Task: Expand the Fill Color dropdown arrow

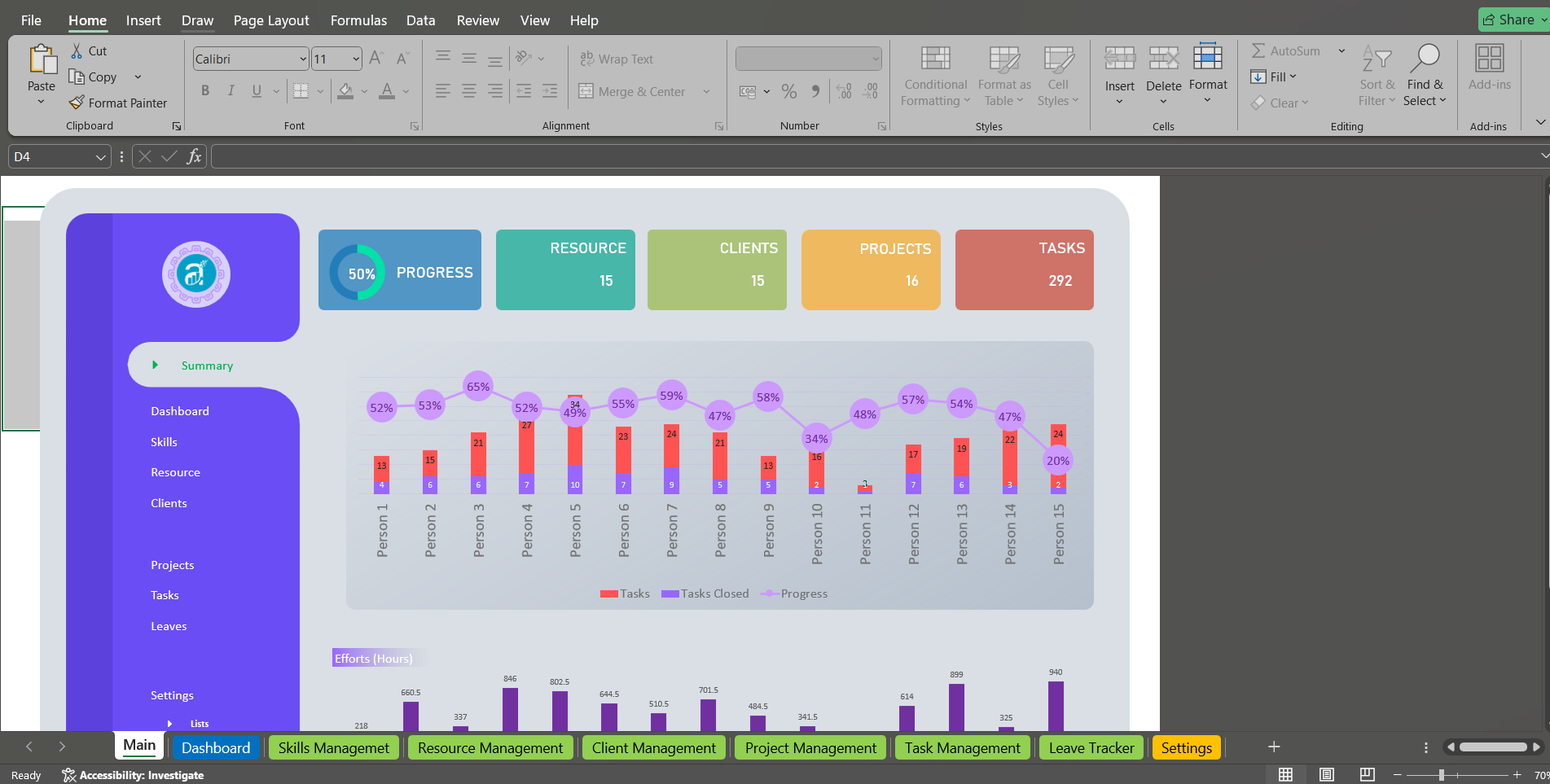Action: 366,91
